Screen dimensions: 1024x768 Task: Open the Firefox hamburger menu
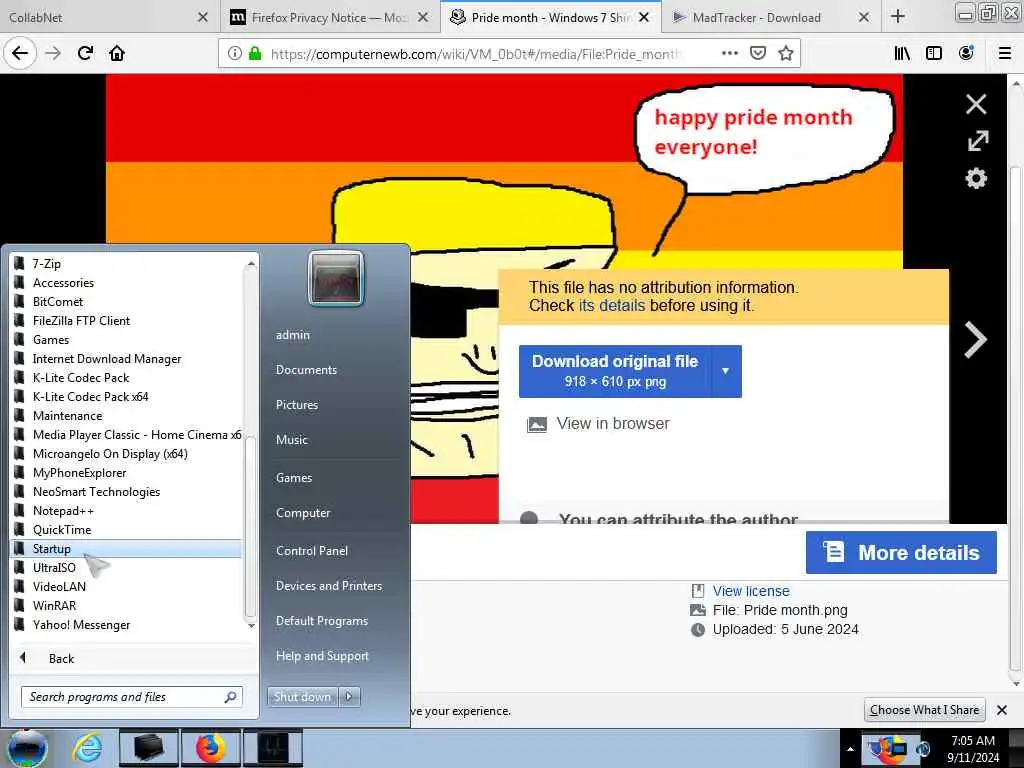1004,54
